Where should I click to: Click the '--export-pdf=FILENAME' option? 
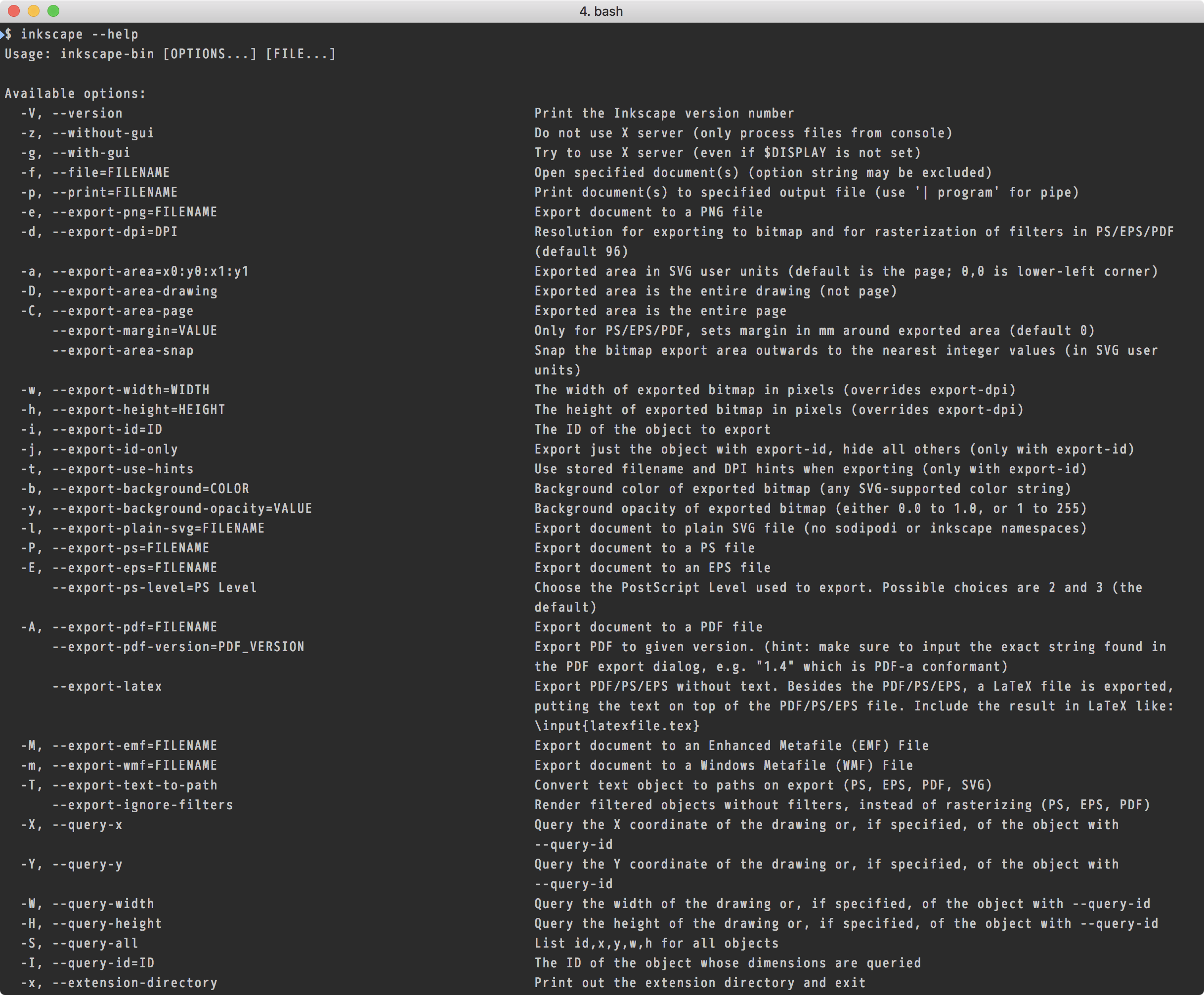tap(134, 627)
